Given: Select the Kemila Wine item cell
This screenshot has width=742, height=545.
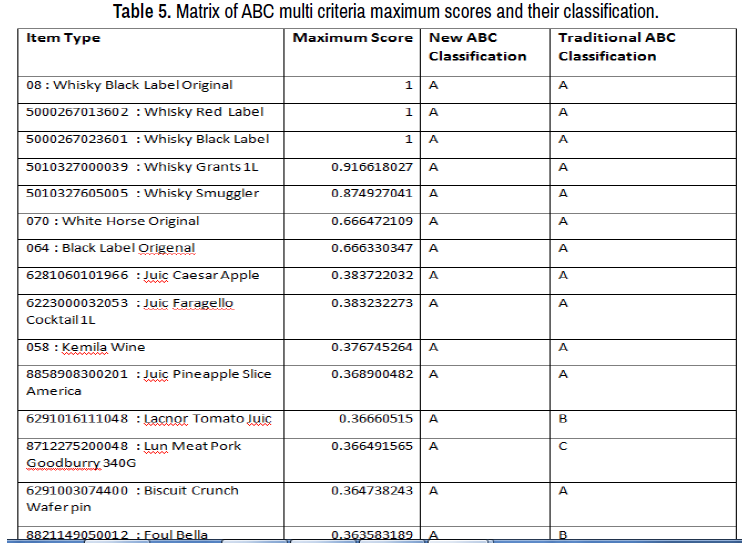Looking at the screenshot, I should click(x=85, y=347).
